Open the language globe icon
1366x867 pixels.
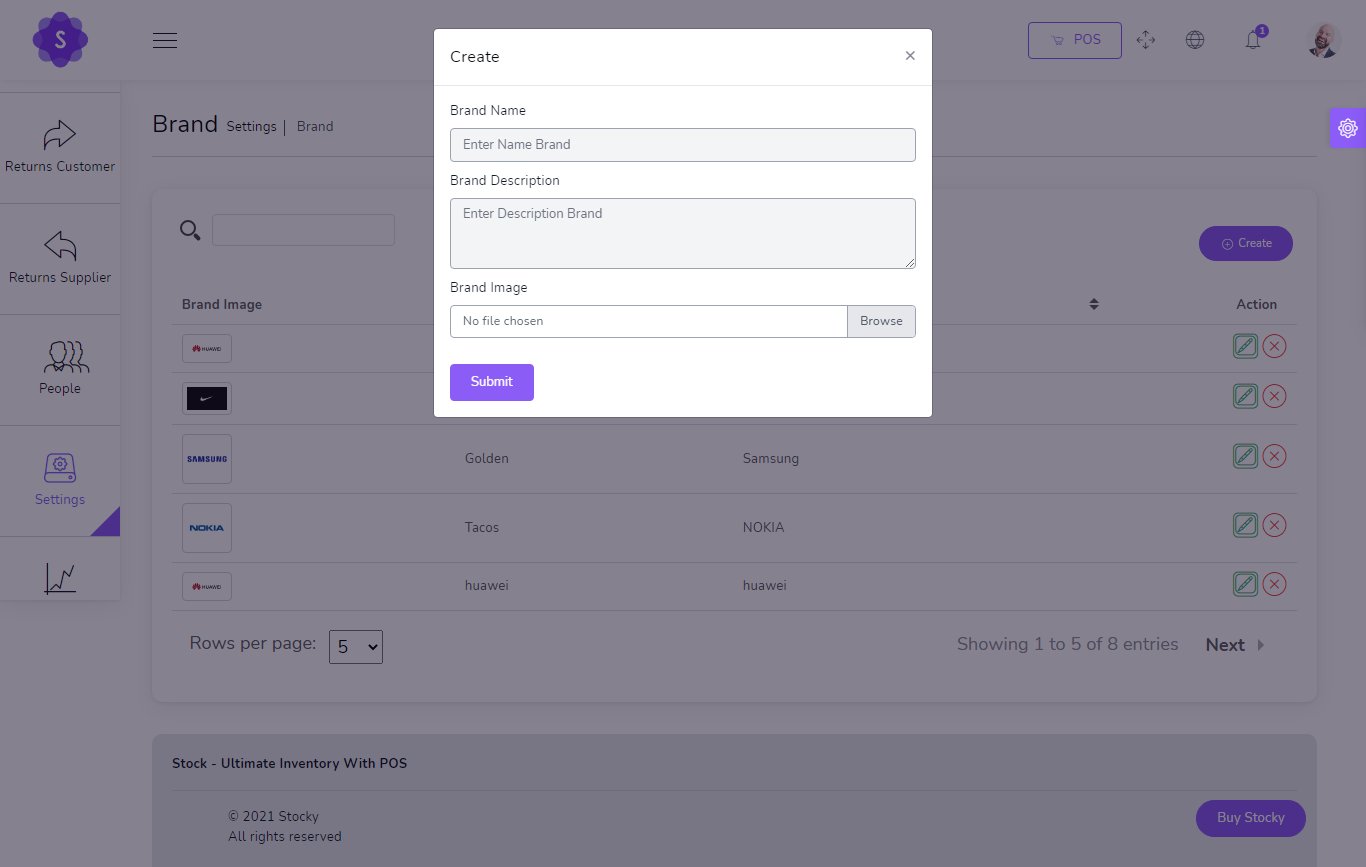click(x=1194, y=40)
